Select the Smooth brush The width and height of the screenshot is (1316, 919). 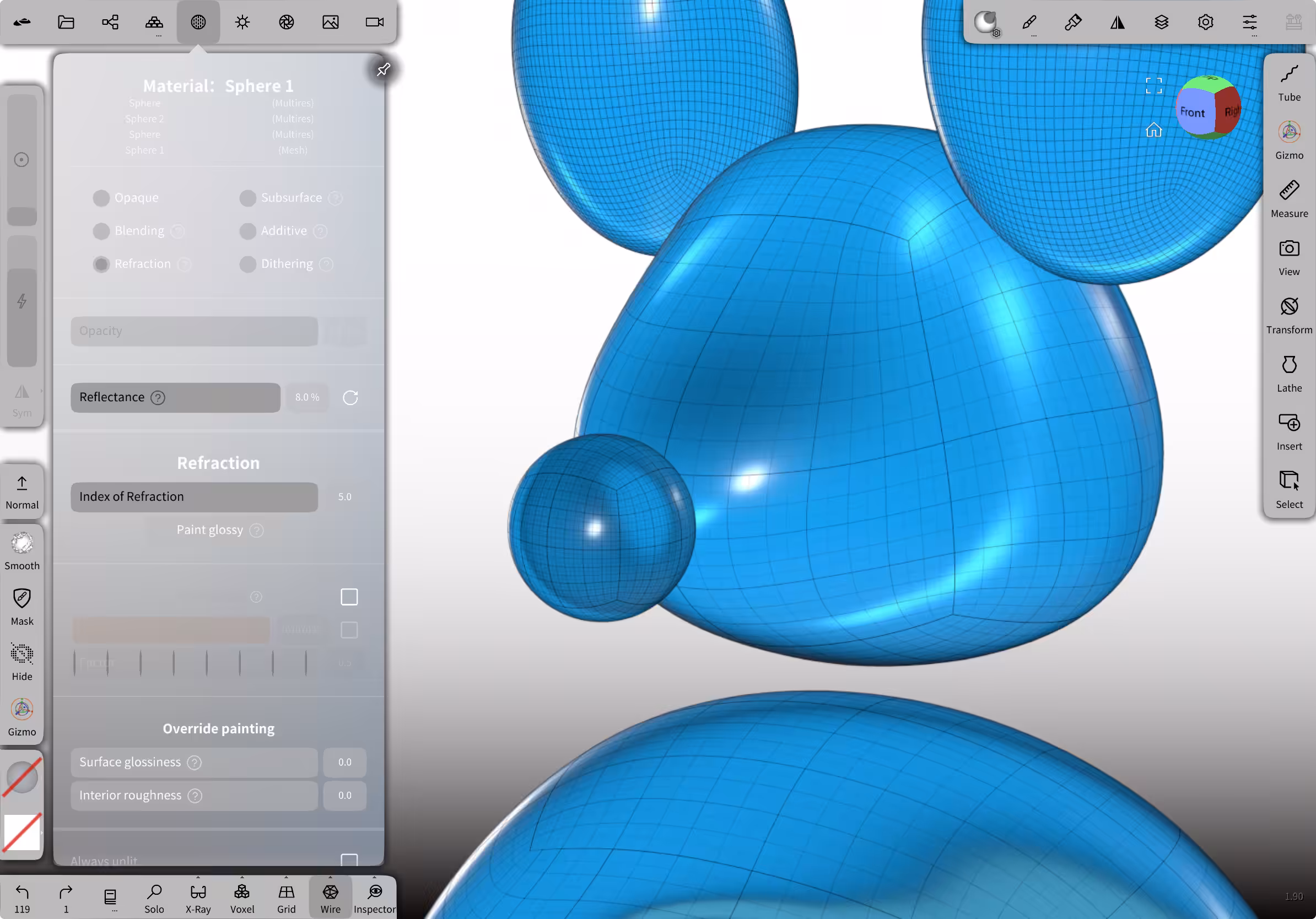tap(22, 551)
